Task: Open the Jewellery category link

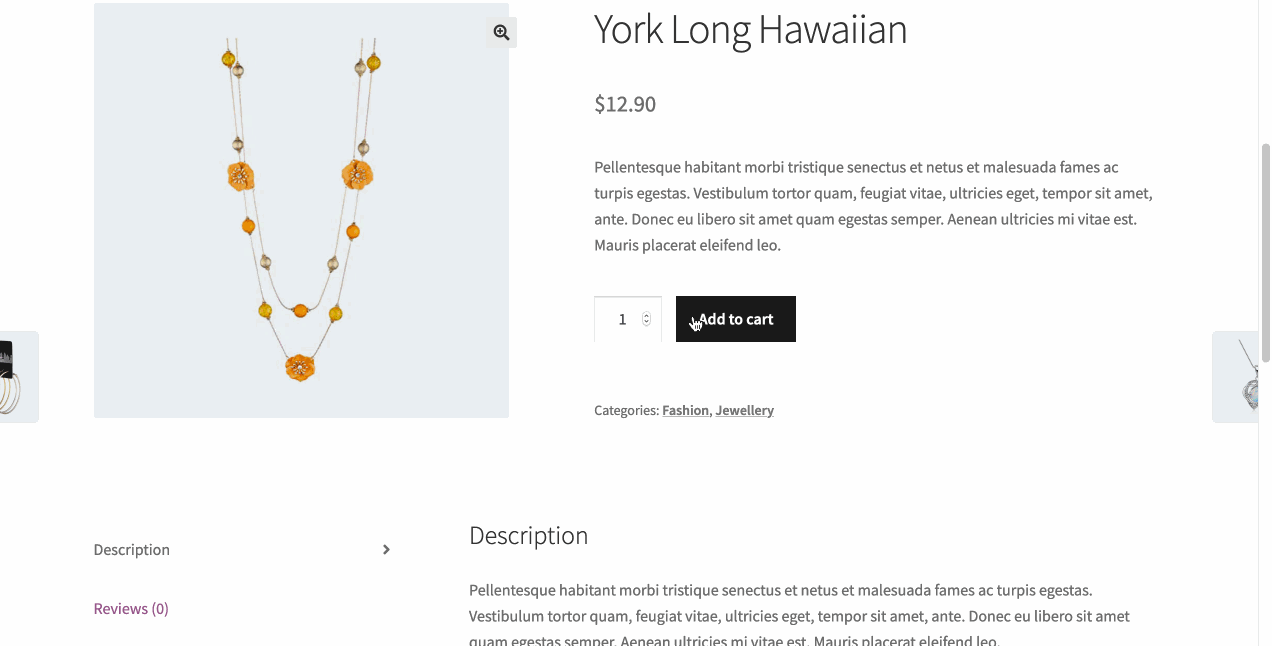Action: [x=744, y=410]
